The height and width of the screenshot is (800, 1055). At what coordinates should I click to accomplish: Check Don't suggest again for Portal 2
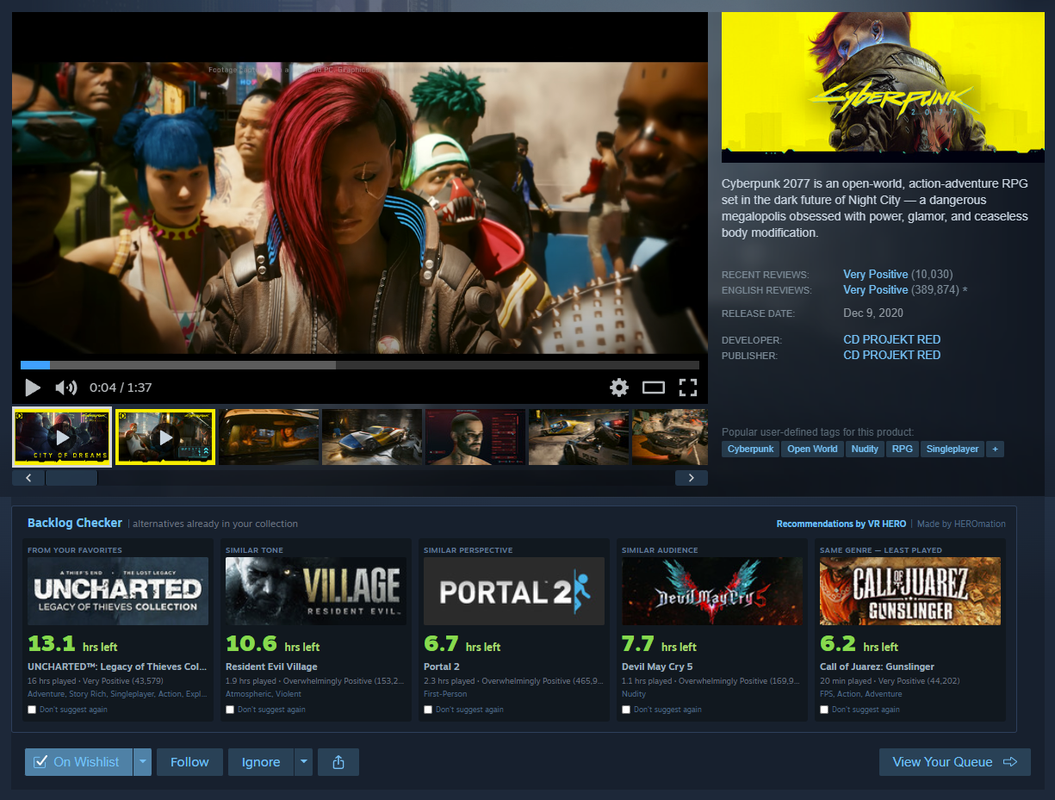[428, 709]
